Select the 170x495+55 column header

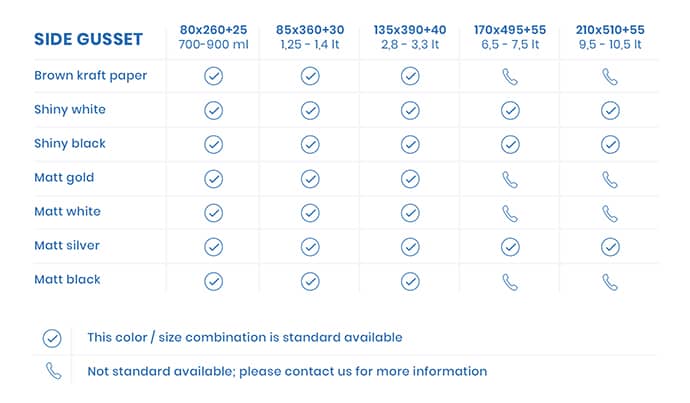coord(510,37)
